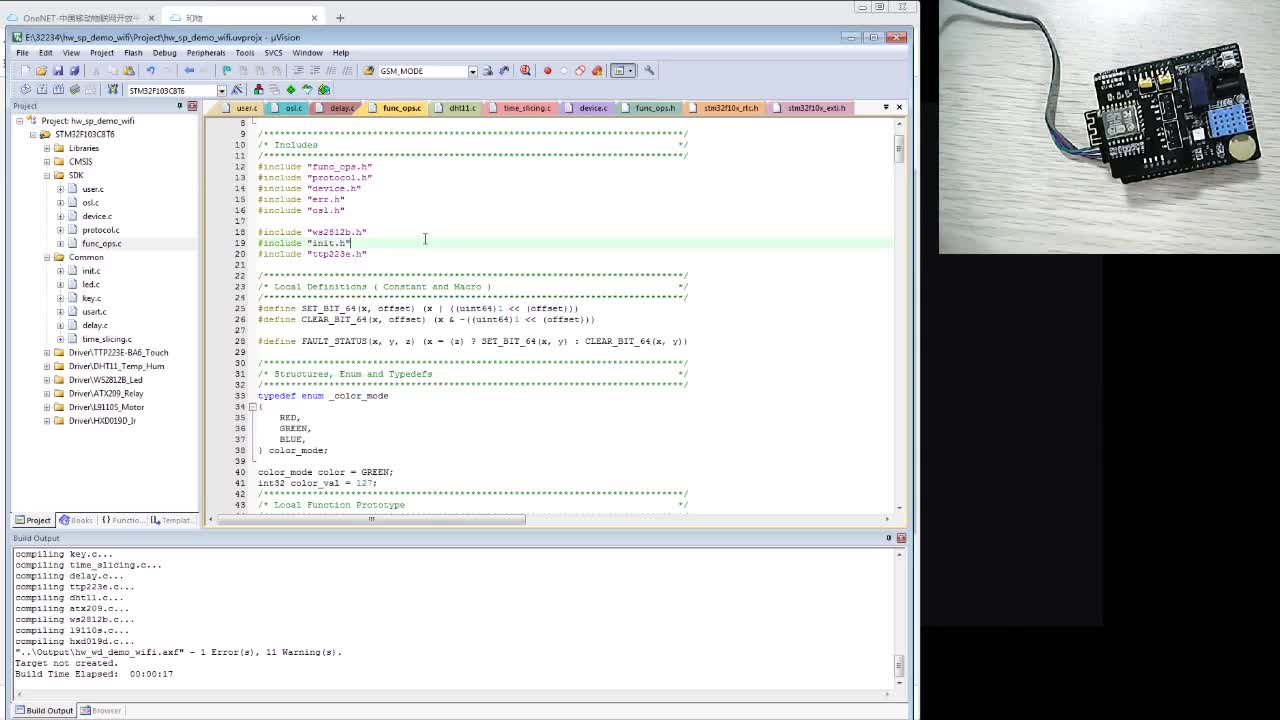Collapse the SDK group
The width and height of the screenshot is (1280, 720).
(46, 175)
